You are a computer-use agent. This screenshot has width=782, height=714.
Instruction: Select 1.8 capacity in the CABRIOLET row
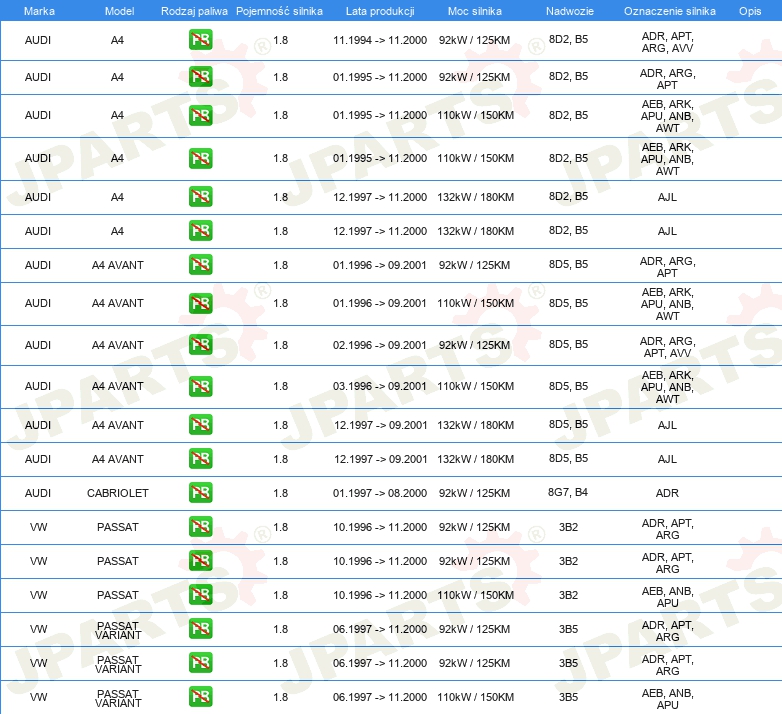click(281, 493)
